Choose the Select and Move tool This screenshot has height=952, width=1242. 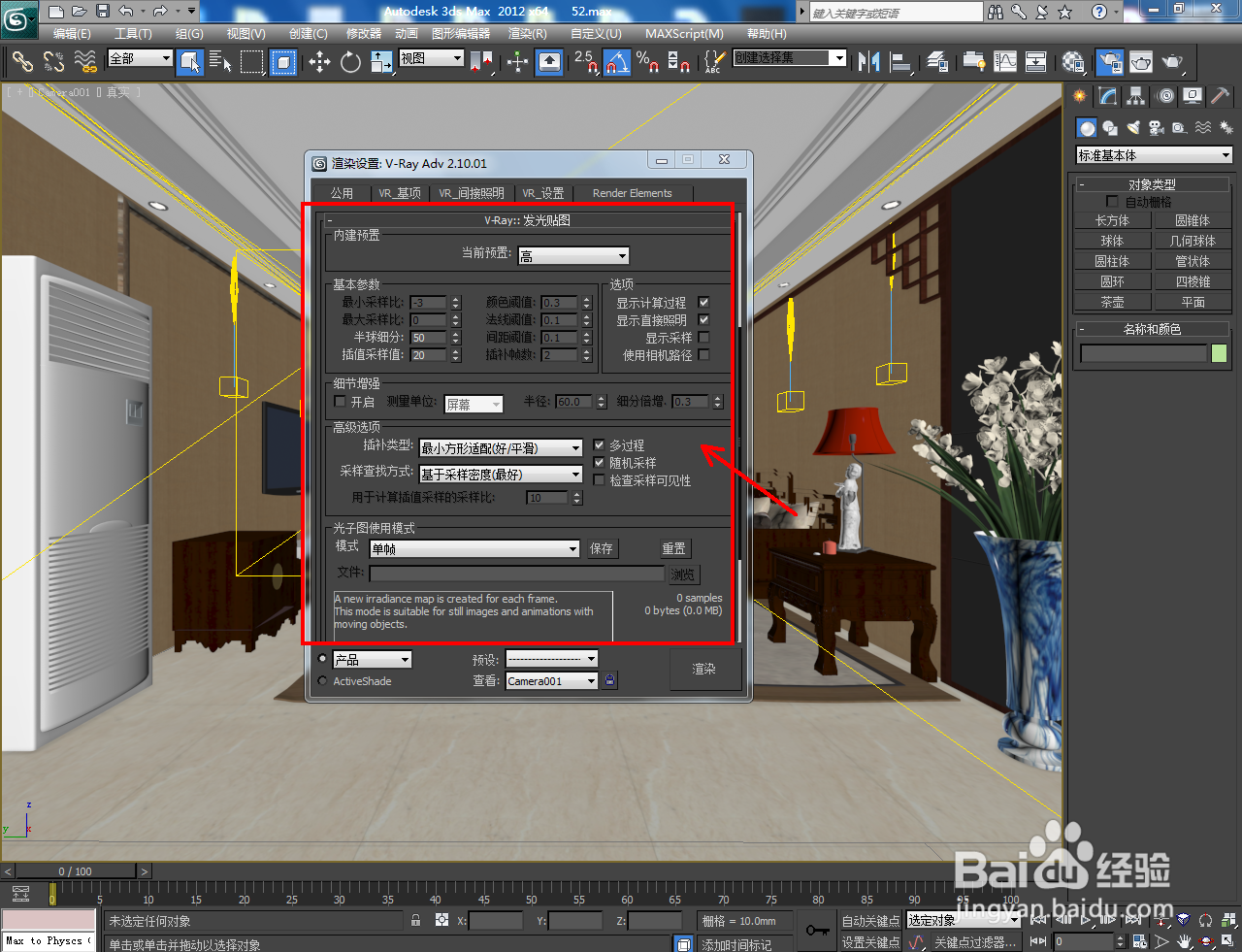point(319,62)
